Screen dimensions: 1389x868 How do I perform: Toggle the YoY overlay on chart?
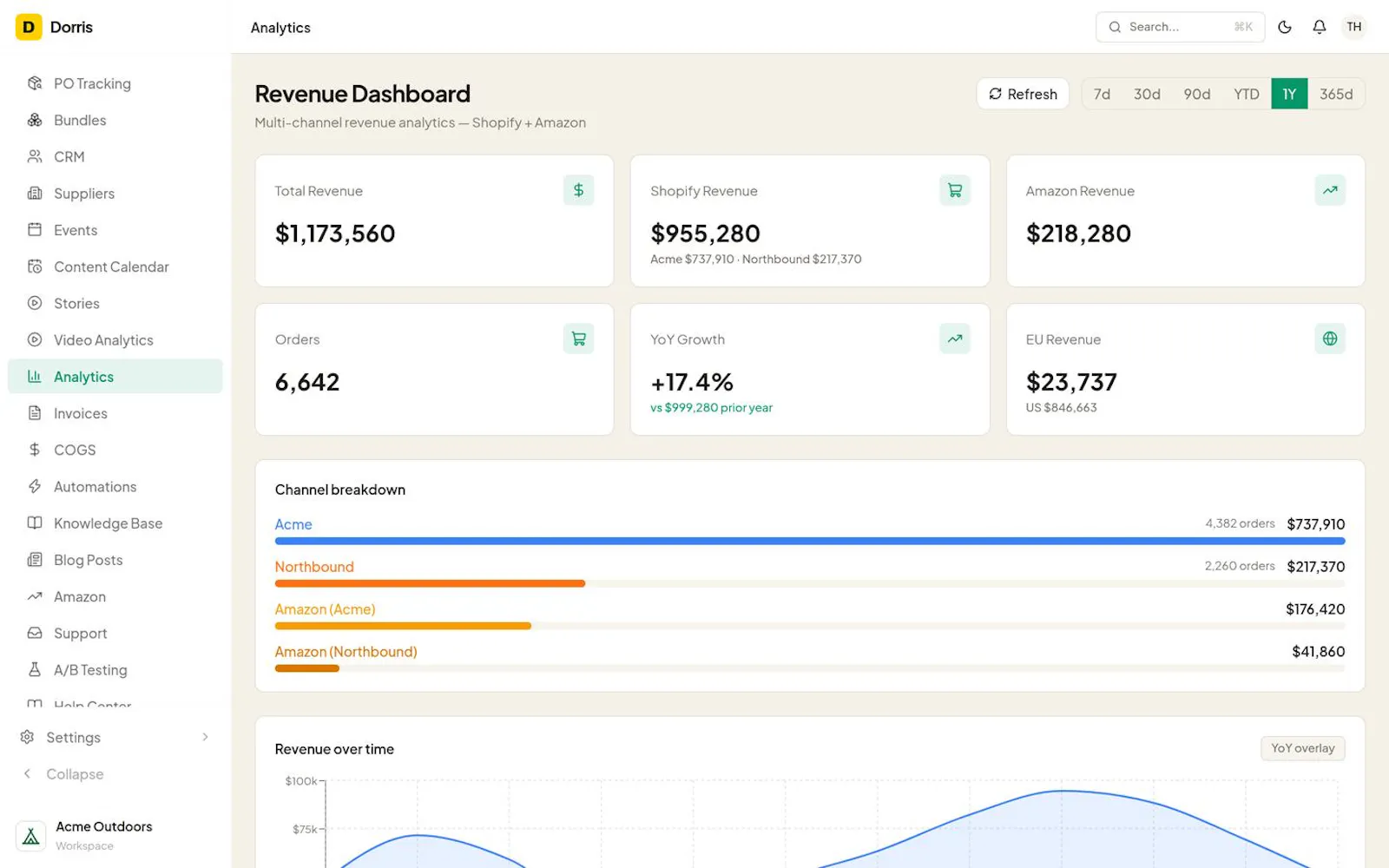coord(1302,748)
